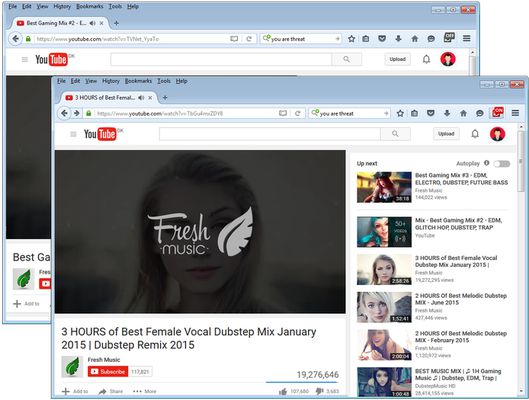Click thumbs down dislike icon below video
Viewport: 529px width, 400px height.
click(x=319, y=391)
